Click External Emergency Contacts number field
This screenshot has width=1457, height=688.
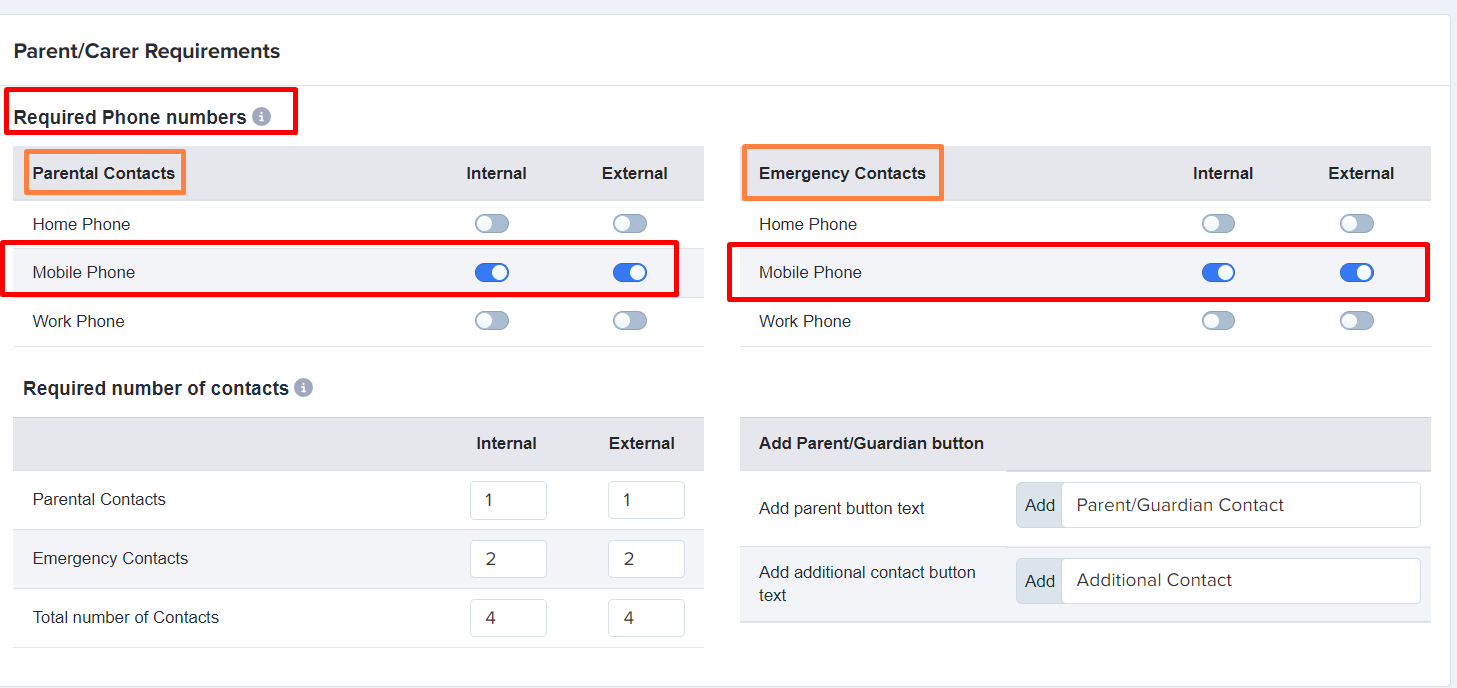click(646, 559)
